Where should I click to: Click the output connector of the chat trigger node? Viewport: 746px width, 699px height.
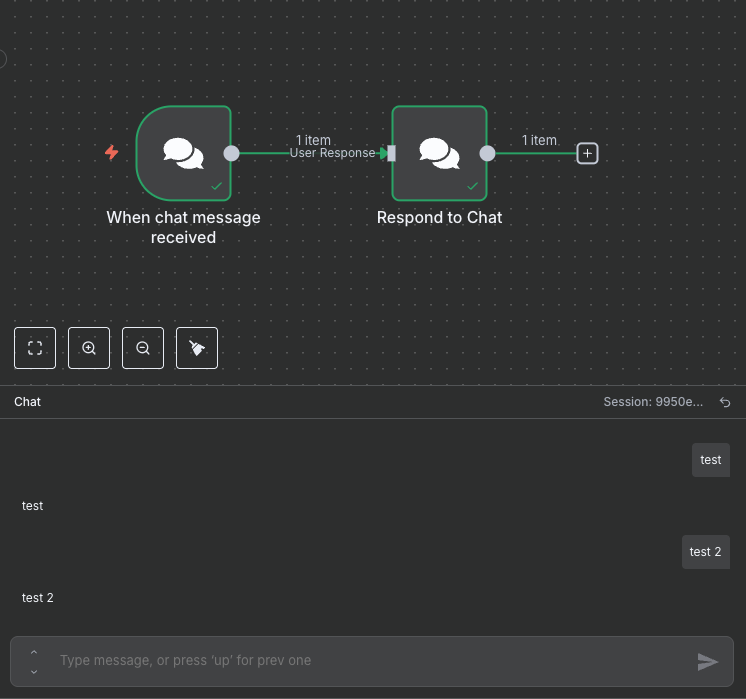(231, 153)
